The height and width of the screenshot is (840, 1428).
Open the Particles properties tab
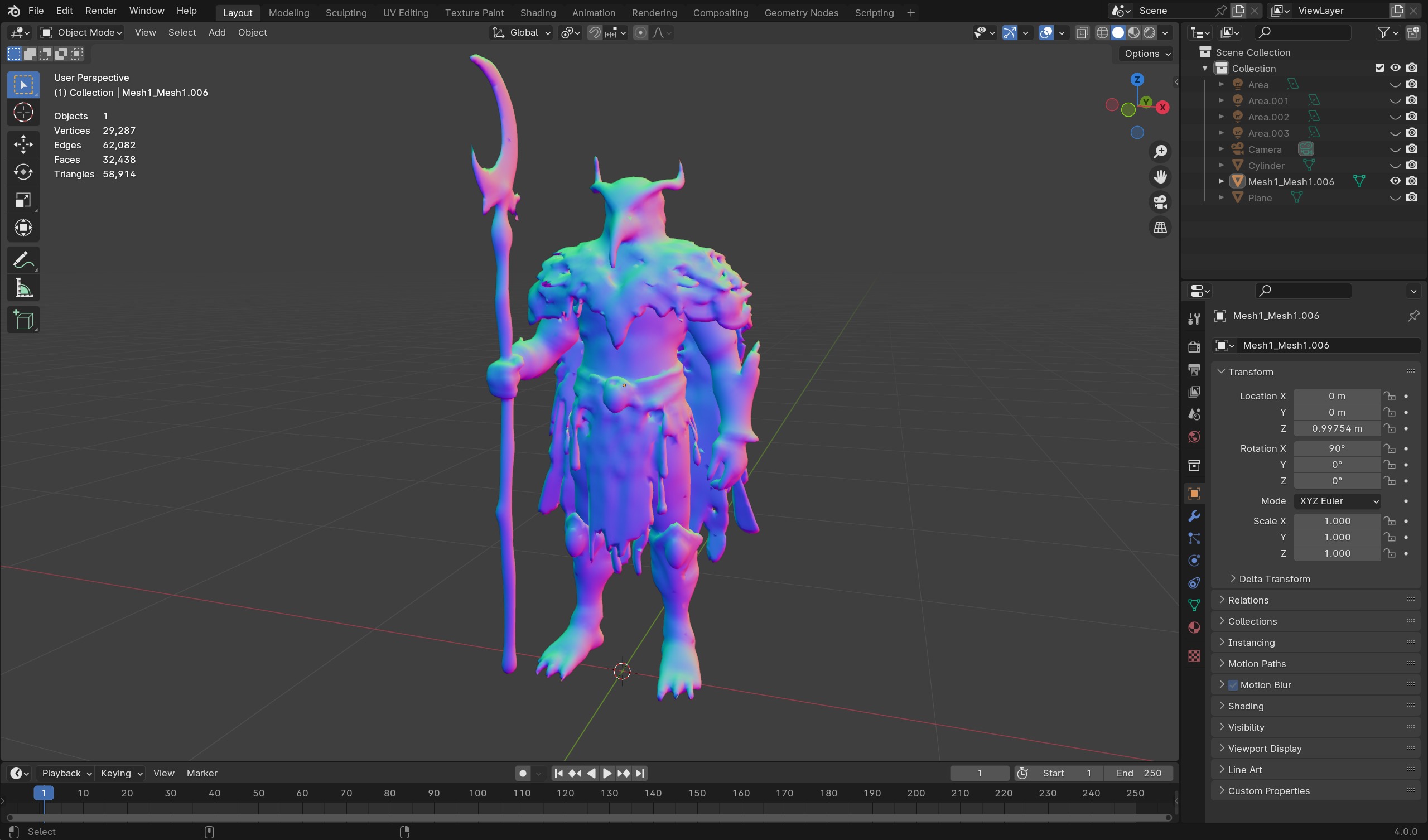pos(1194,538)
